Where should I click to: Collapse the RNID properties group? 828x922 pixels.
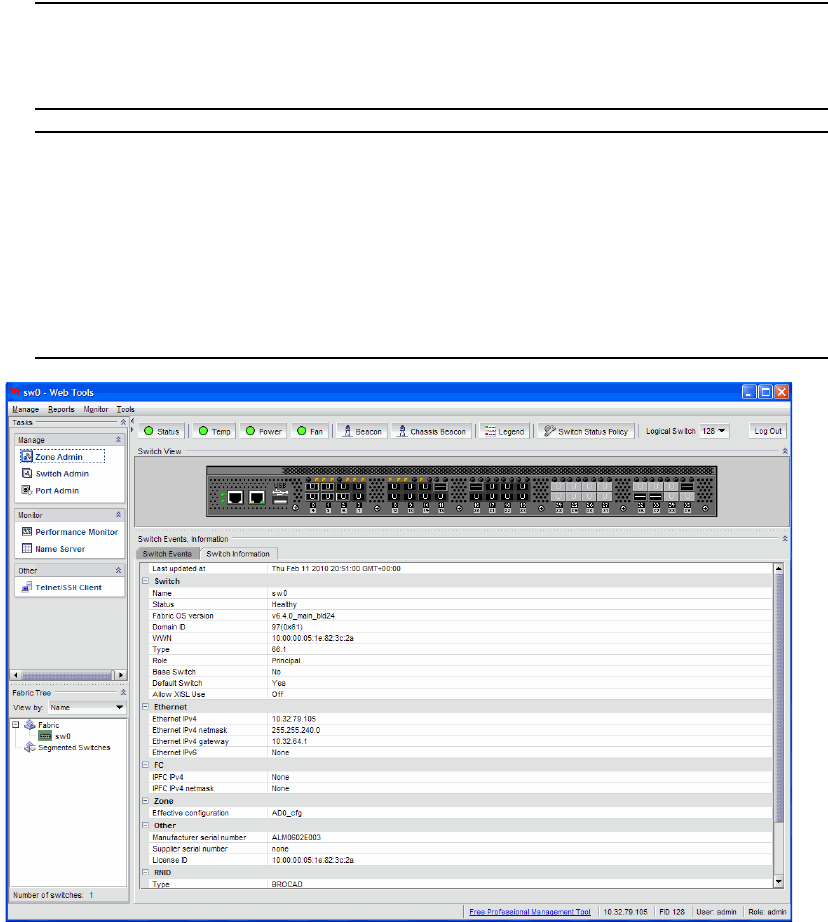click(145, 873)
